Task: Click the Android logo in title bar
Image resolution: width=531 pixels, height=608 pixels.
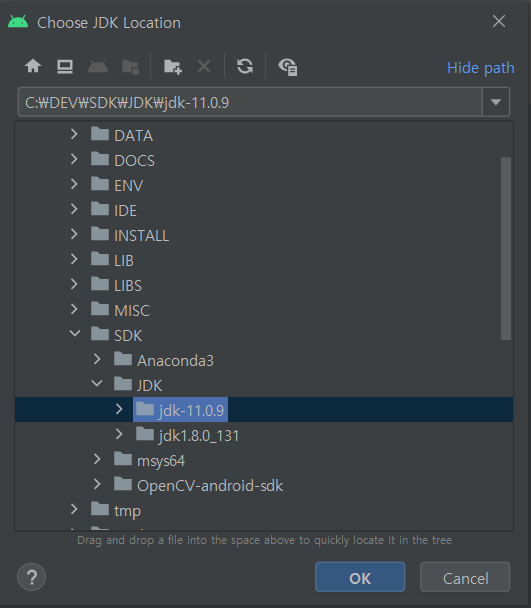Action: [x=18, y=22]
